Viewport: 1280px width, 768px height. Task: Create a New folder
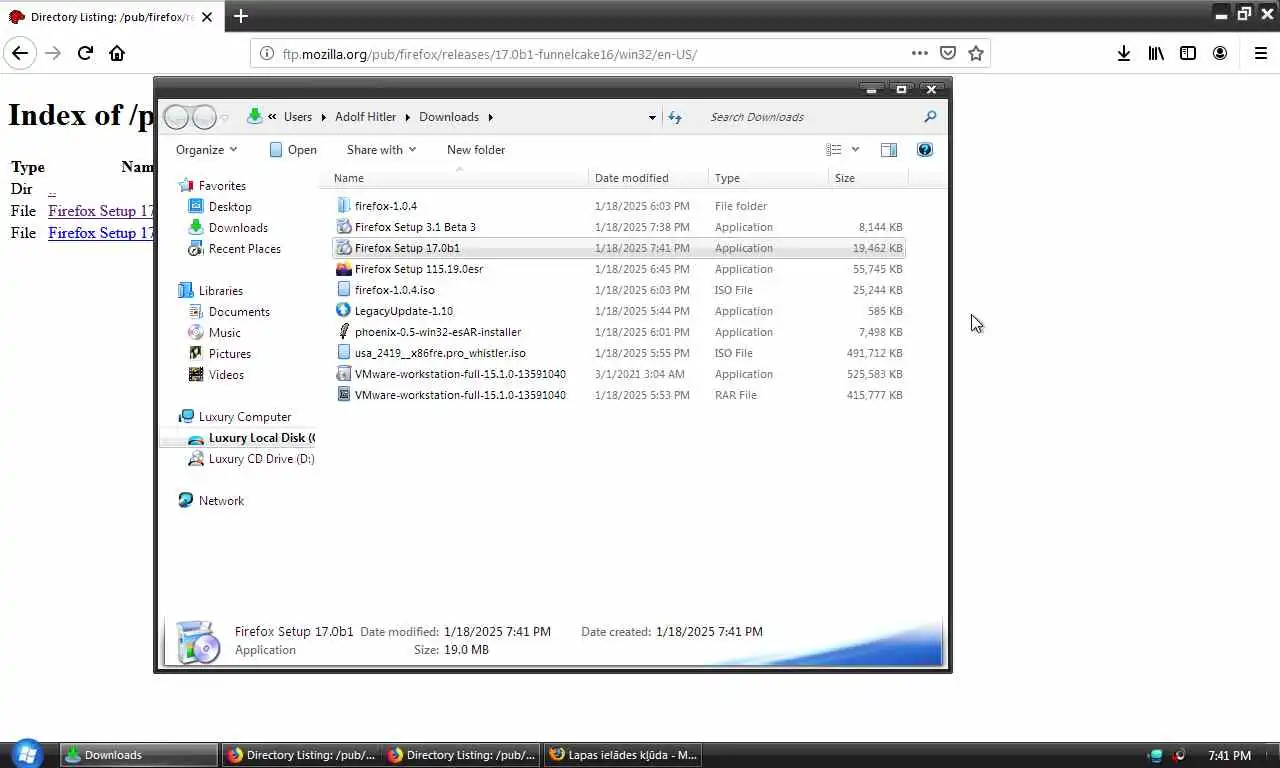point(476,150)
